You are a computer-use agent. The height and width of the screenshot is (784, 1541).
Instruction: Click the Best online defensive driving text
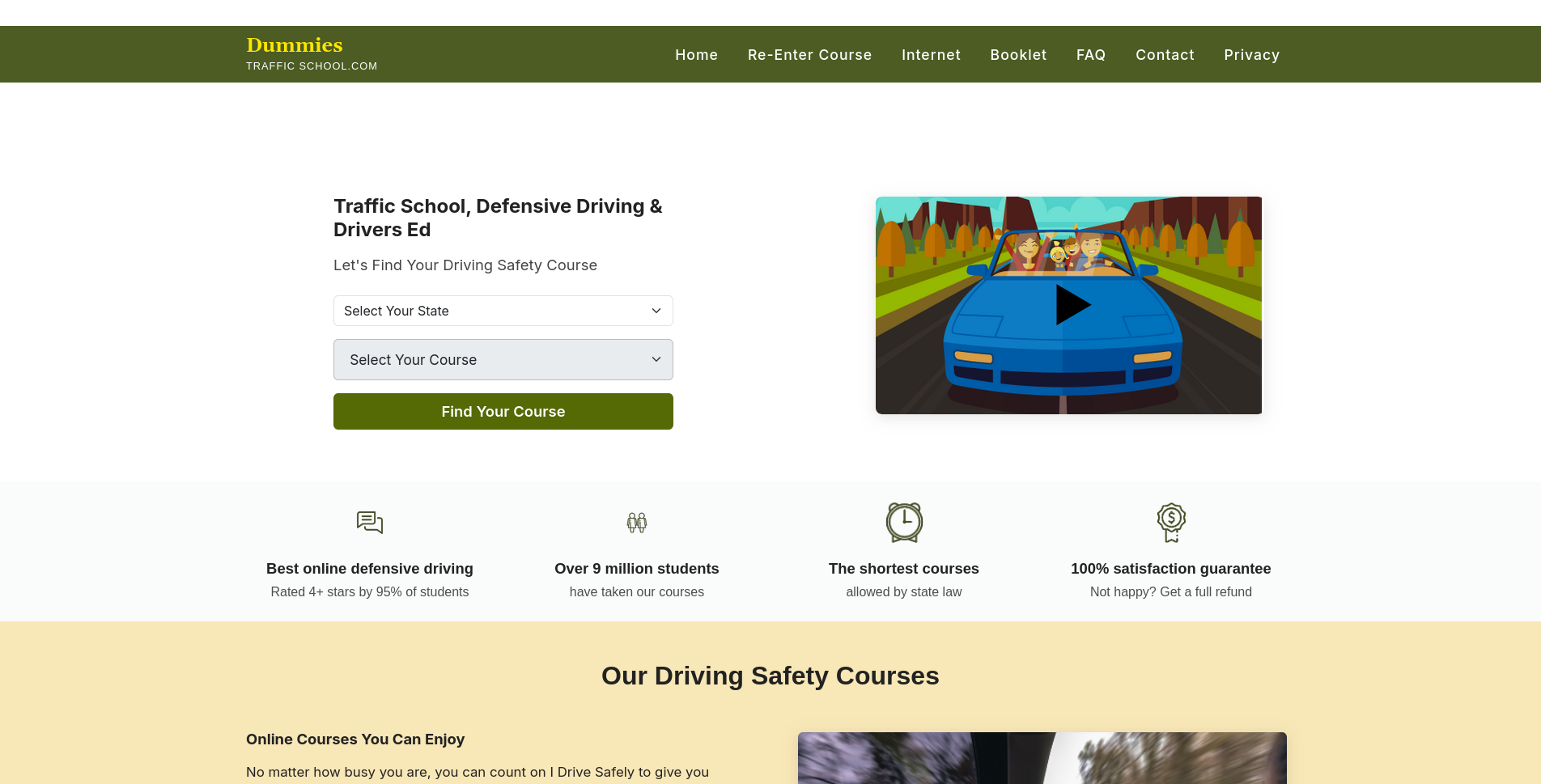370,569
